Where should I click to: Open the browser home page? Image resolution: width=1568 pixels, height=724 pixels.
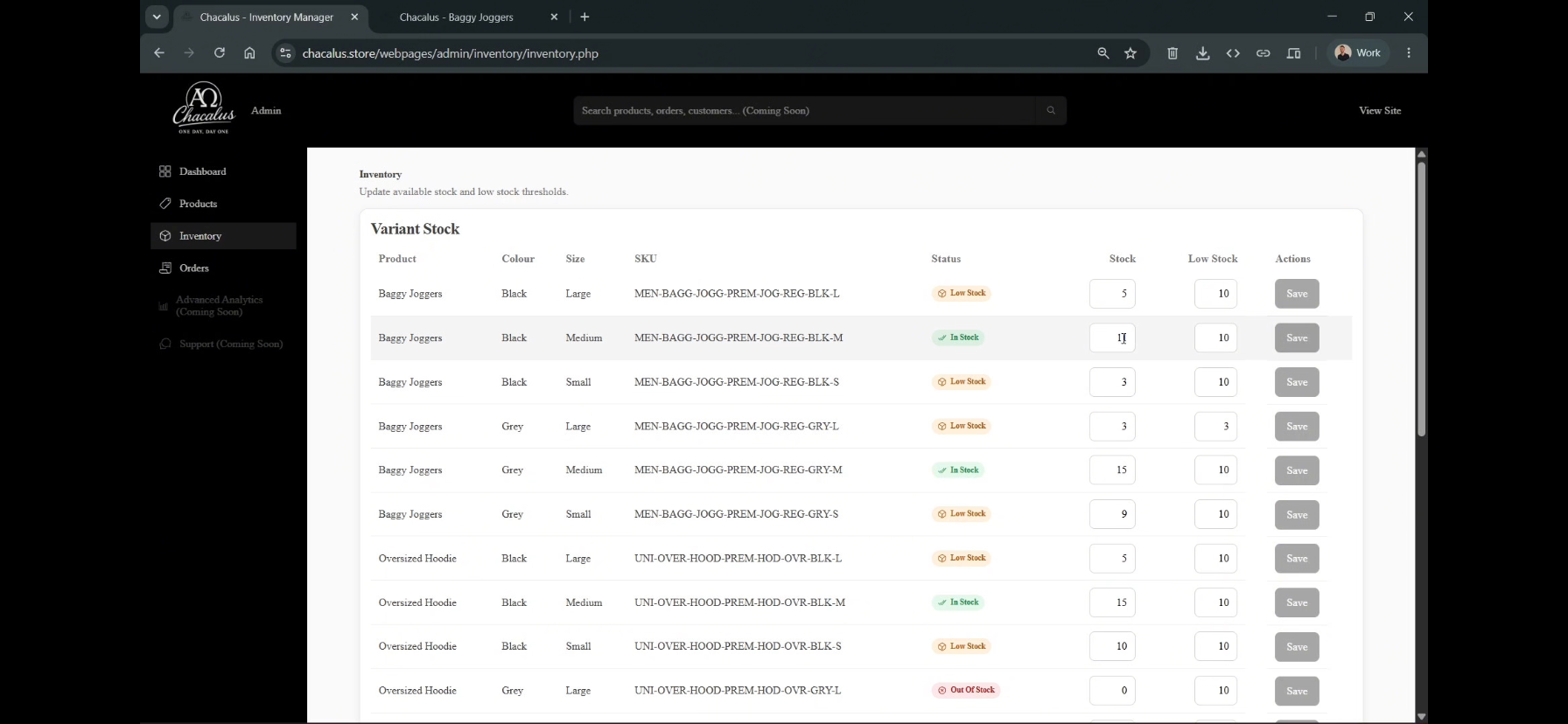click(250, 53)
